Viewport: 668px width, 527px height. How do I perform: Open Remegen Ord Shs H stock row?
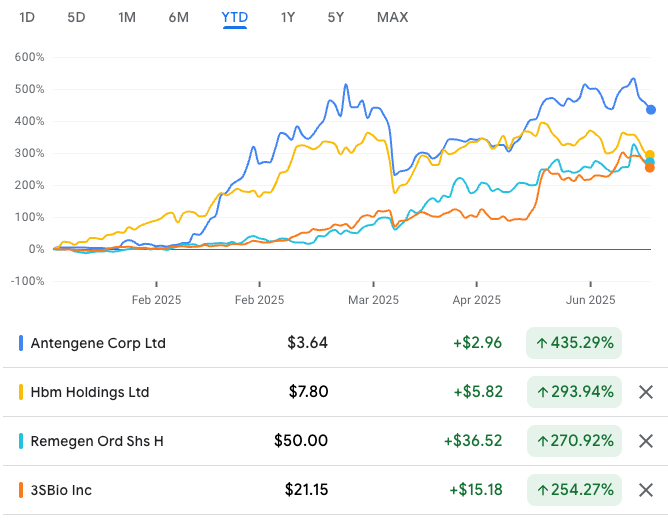[x=334, y=441]
